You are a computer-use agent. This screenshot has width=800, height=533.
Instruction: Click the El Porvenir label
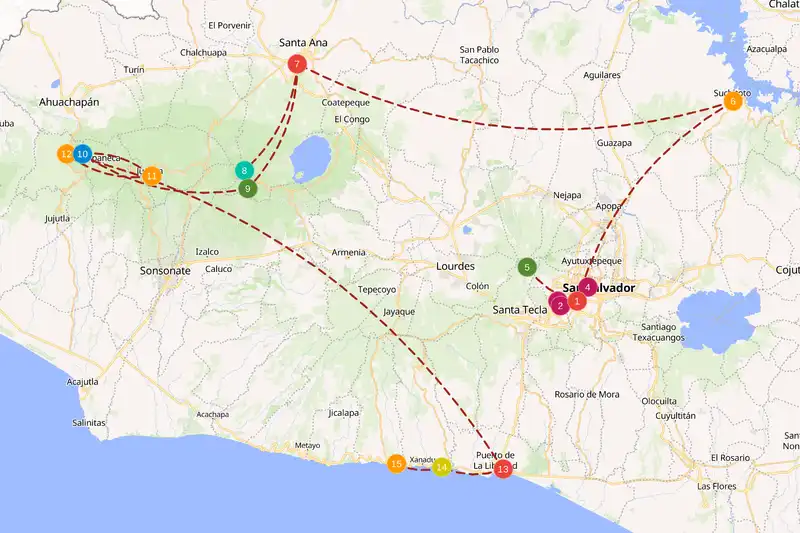(x=230, y=26)
